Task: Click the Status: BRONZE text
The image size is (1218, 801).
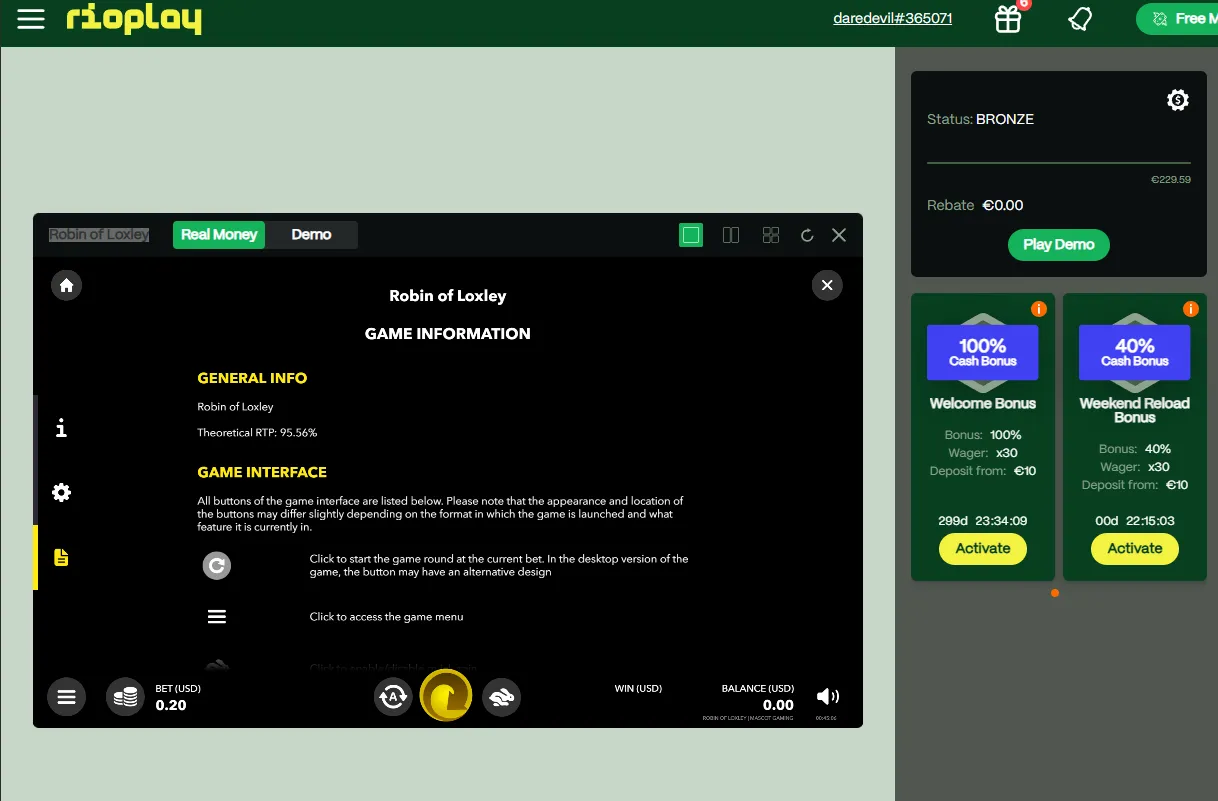Action: (980, 119)
